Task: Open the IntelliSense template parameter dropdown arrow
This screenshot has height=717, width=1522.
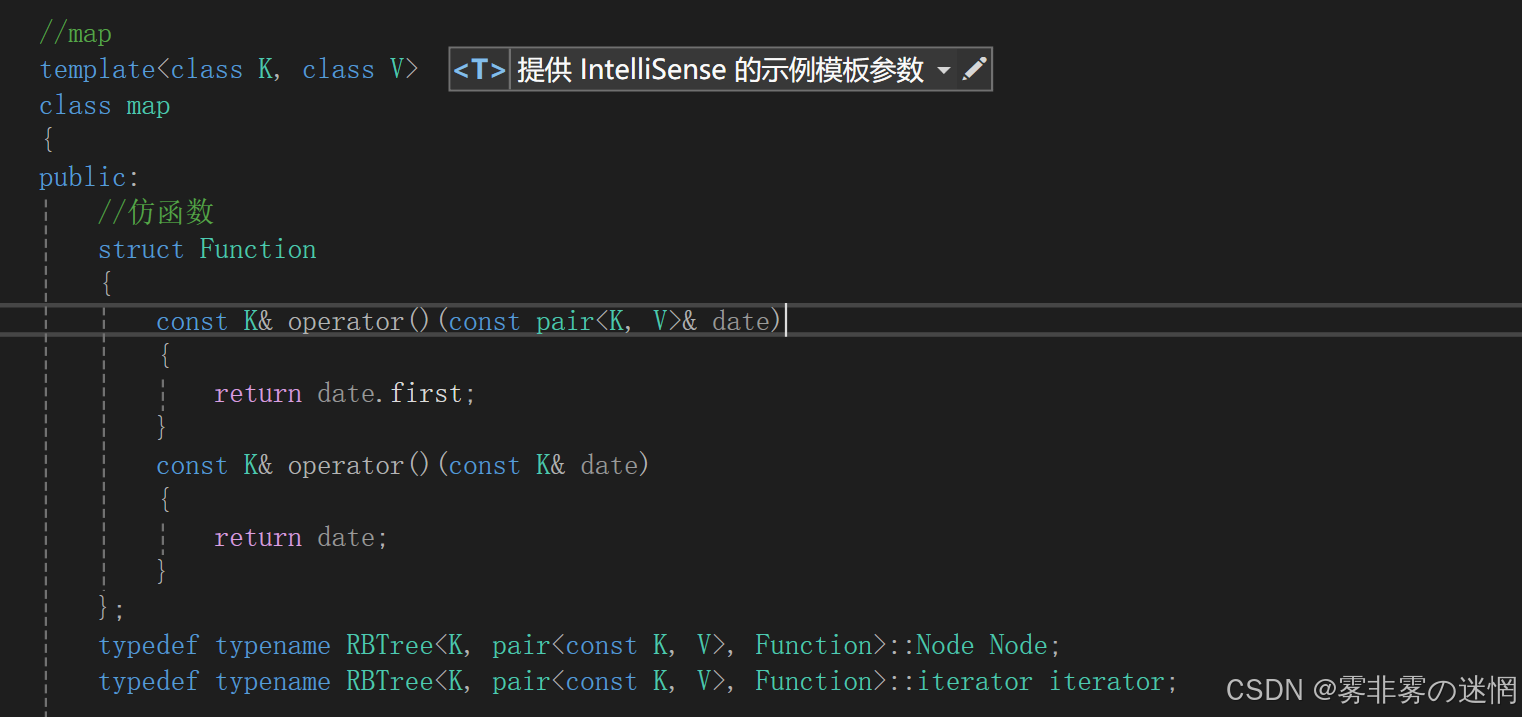Action: click(944, 71)
